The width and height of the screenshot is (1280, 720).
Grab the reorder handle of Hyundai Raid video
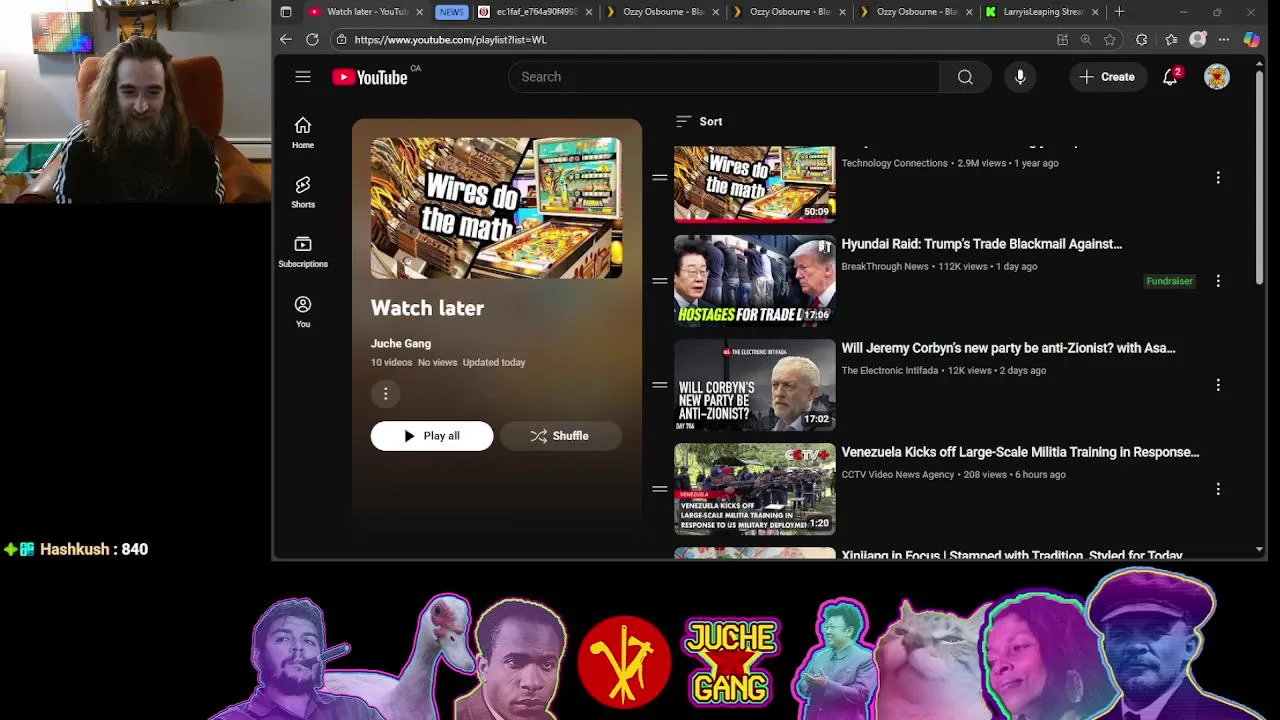tap(660, 281)
